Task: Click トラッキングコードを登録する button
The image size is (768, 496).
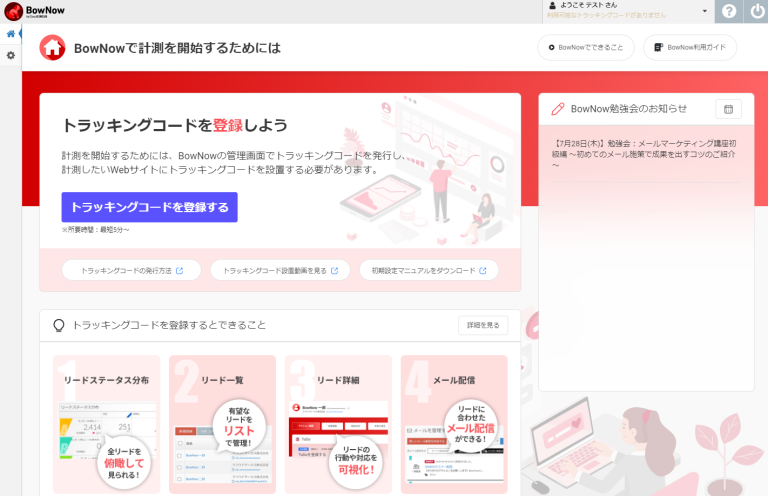Action: [x=149, y=207]
